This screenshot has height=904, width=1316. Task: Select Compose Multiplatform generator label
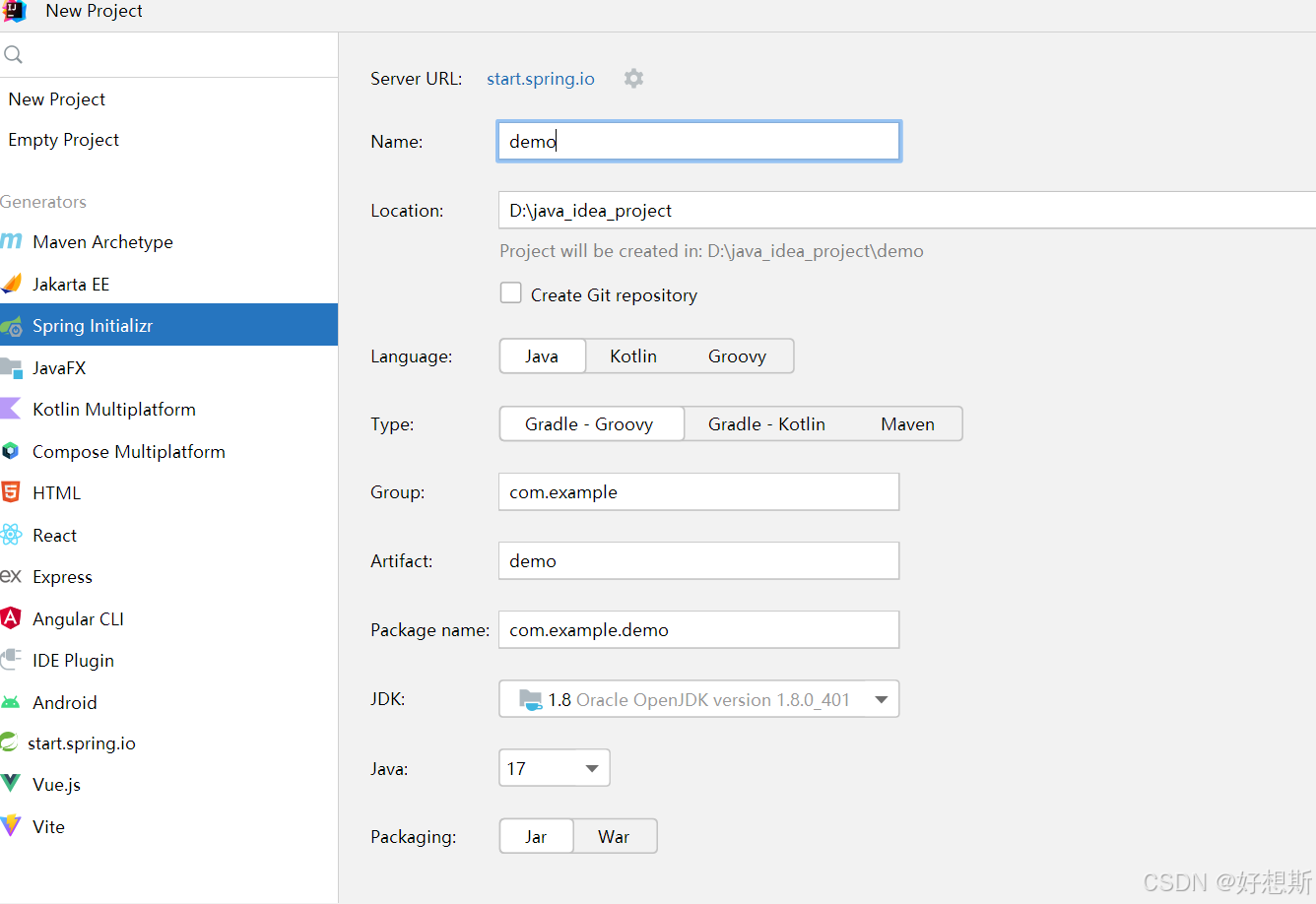tap(129, 452)
